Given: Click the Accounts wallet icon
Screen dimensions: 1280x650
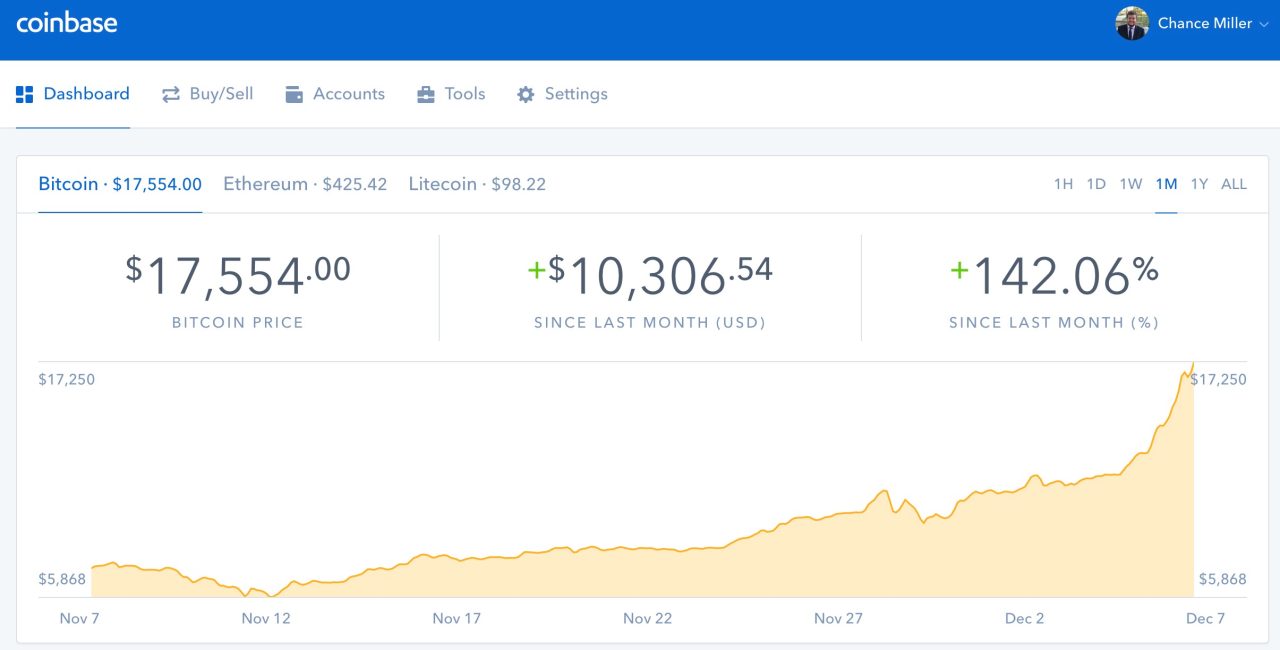Looking at the screenshot, I should (294, 95).
